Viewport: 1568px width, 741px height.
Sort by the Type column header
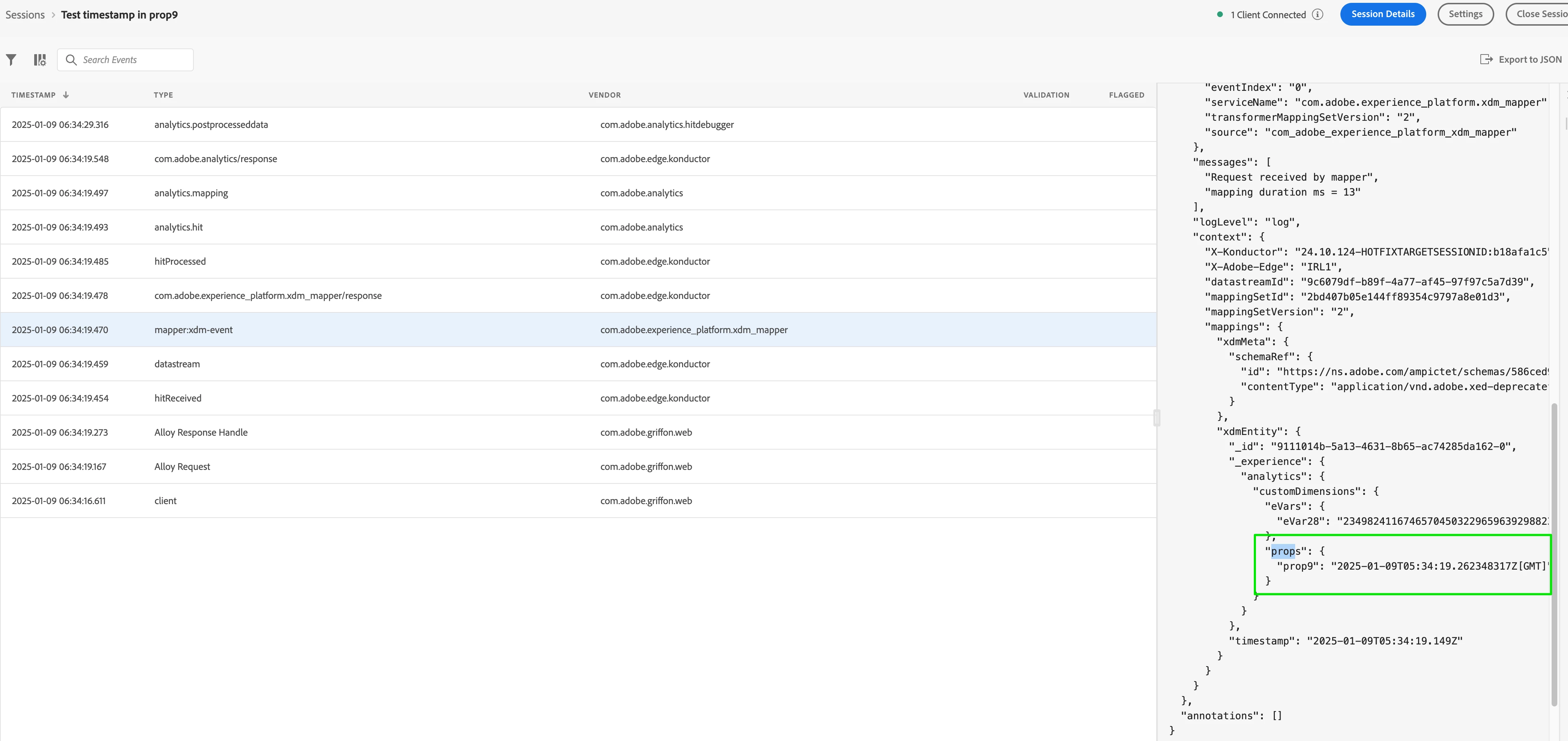click(x=163, y=95)
